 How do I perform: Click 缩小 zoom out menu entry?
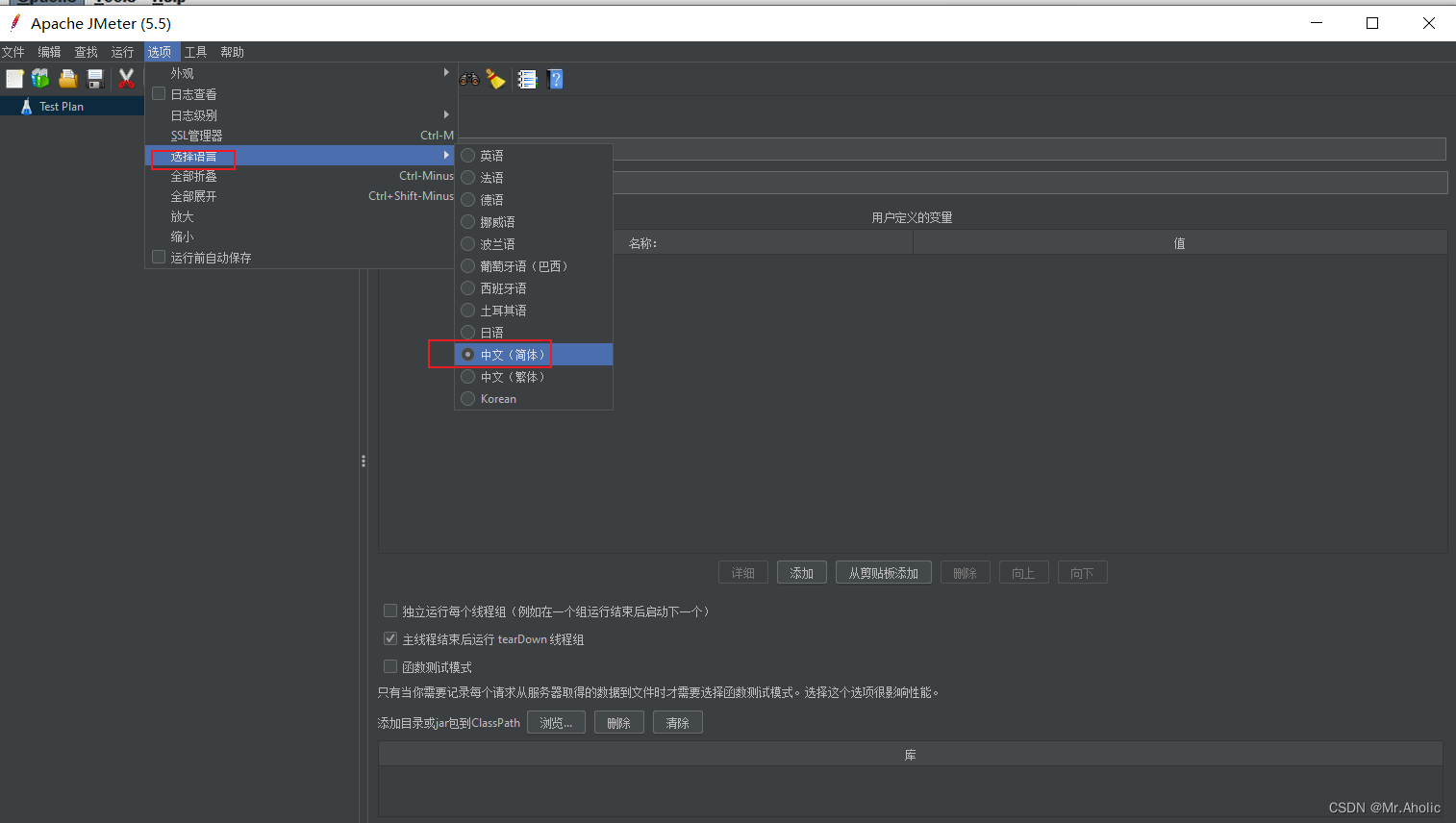click(299, 237)
